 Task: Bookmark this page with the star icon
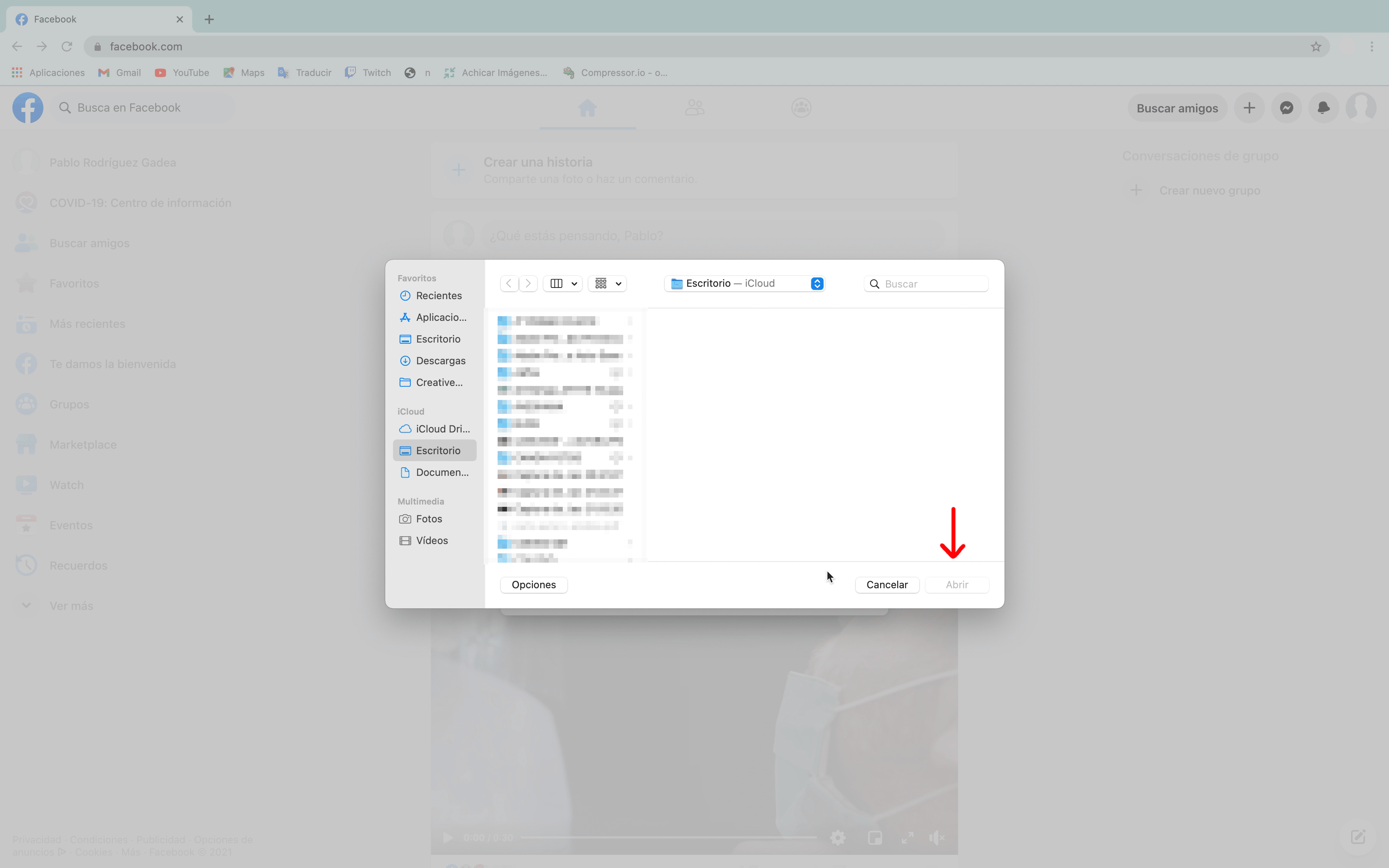1316,46
